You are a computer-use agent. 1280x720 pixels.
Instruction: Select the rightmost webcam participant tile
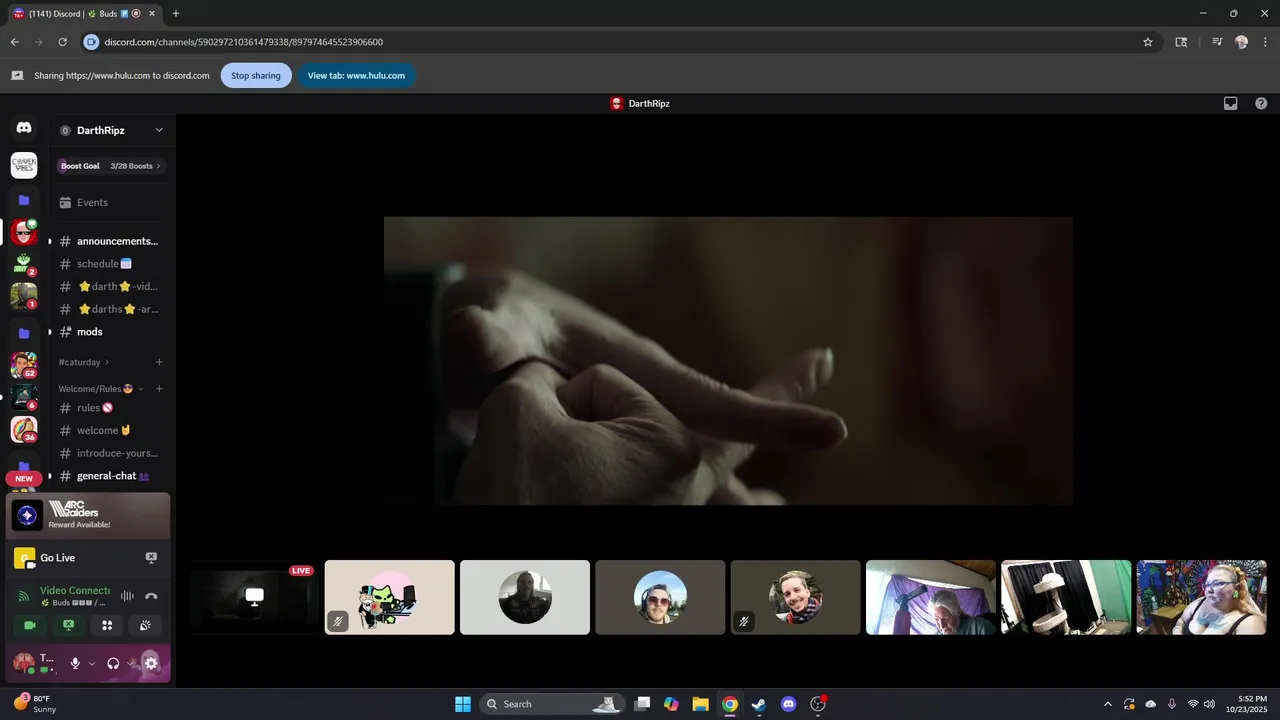coord(1202,597)
